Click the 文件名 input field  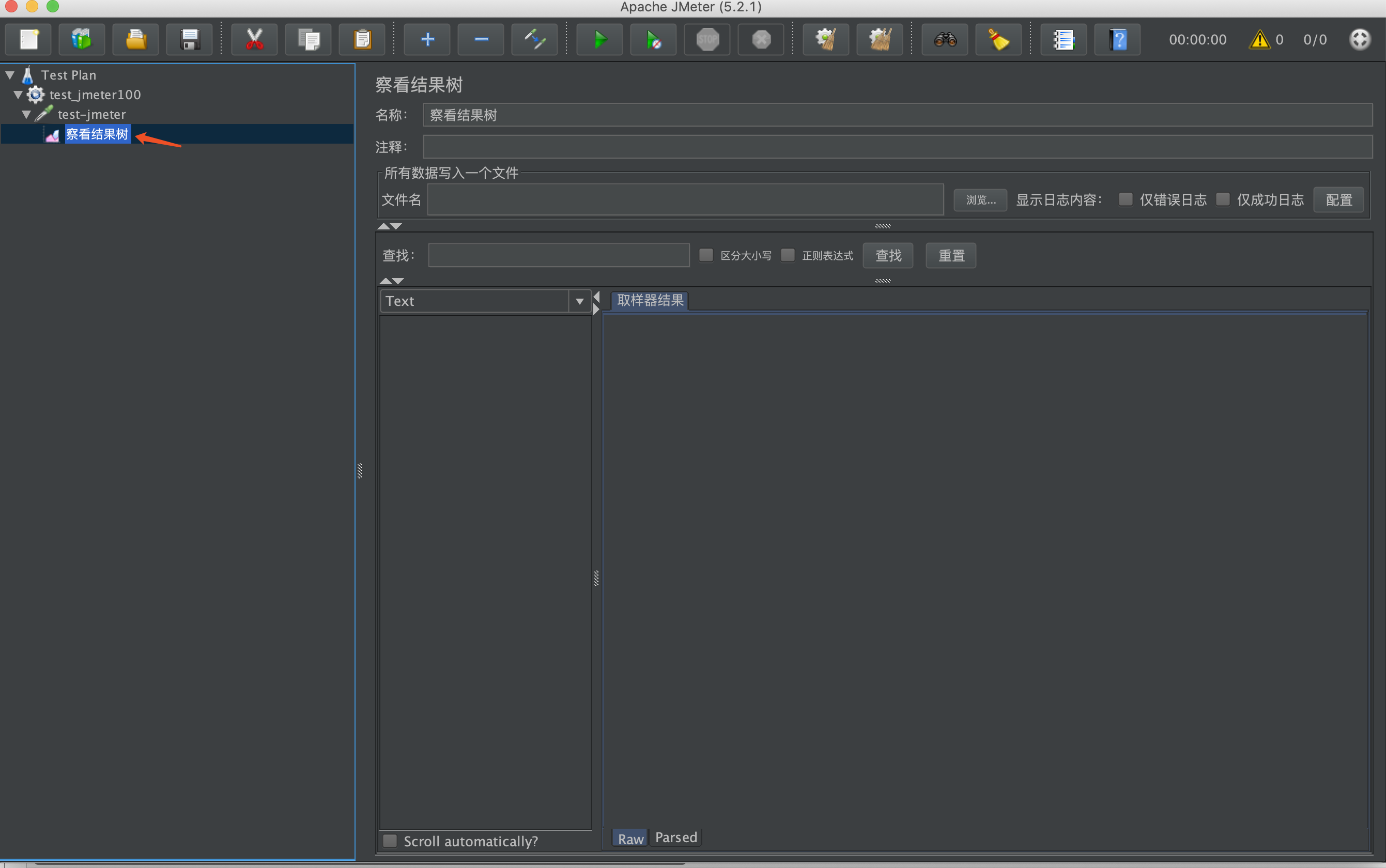click(x=686, y=200)
